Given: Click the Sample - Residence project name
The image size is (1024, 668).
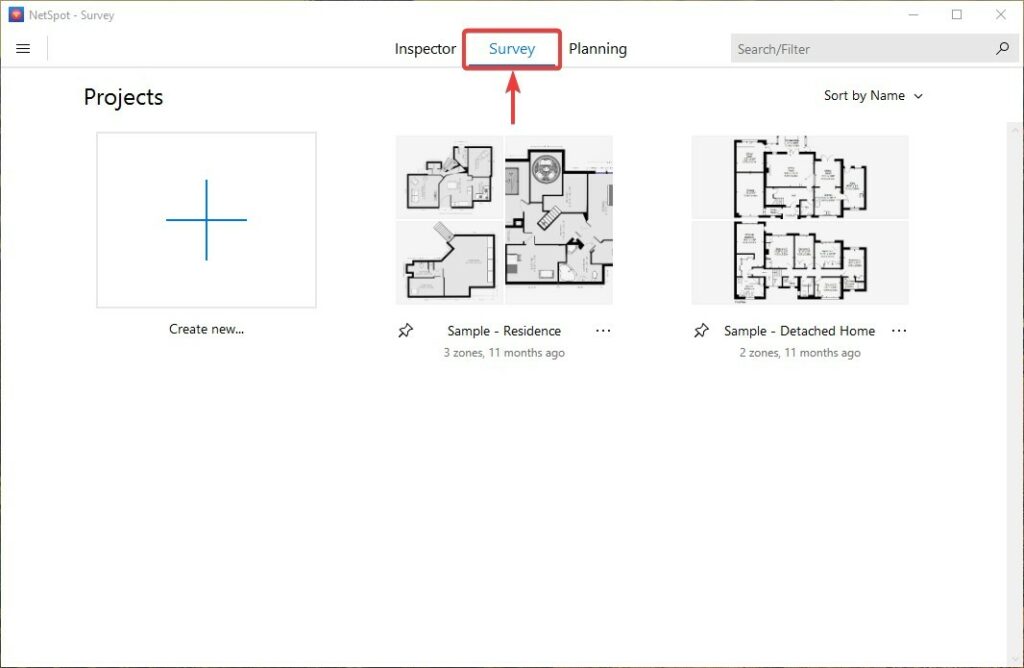Looking at the screenshot, I should tap(504, 331).
